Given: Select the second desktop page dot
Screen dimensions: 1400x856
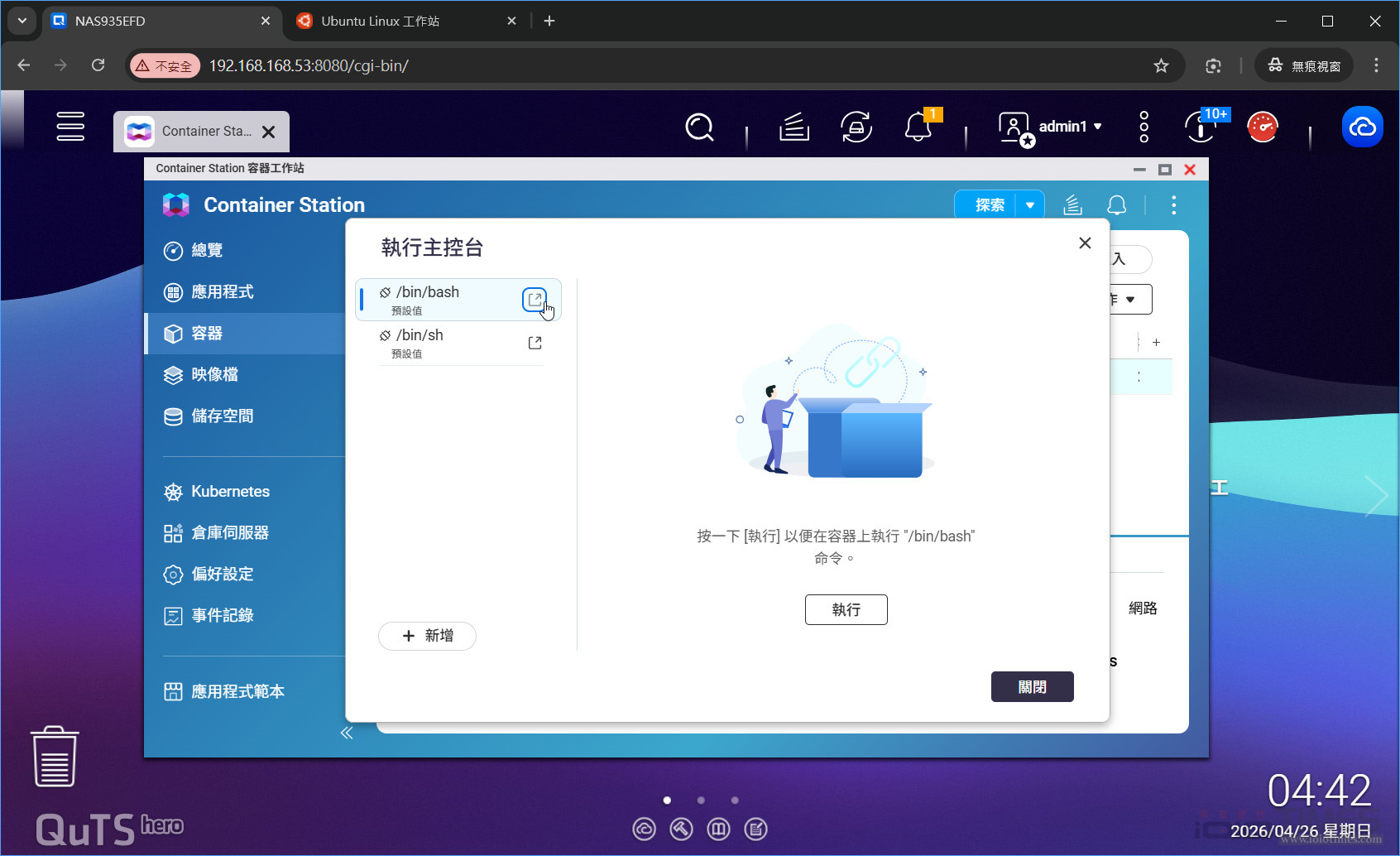Looking at the screenshot, I should click(701, 801).
